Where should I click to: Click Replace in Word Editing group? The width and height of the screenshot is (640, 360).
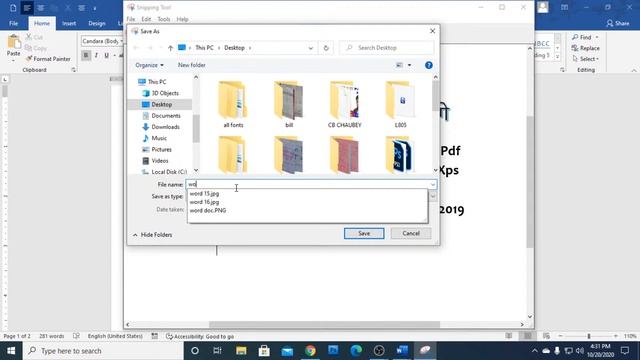tap(586, 48)
